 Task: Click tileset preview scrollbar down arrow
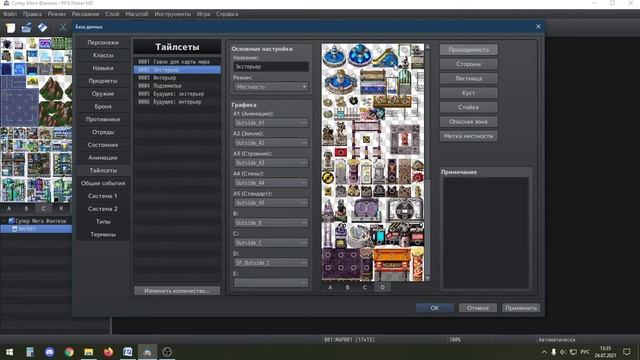tap(427, 278)
